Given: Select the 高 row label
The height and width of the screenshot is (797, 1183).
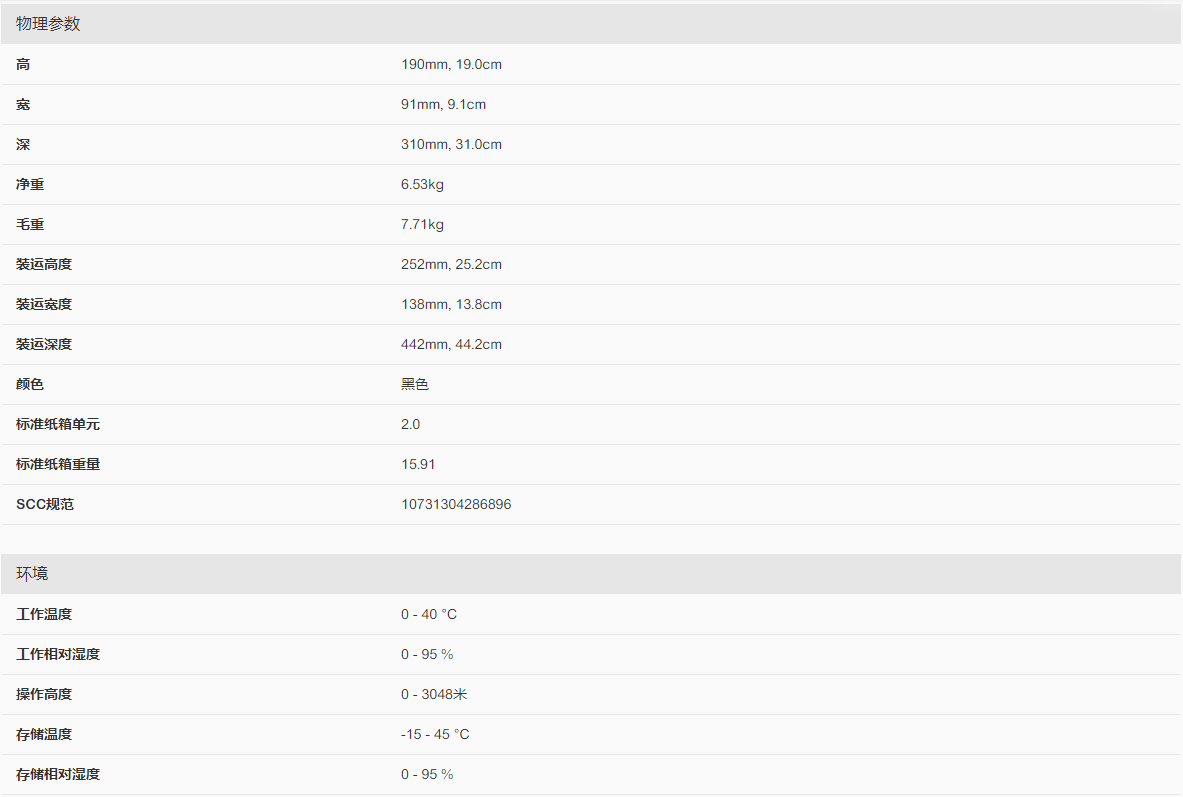Looking at the screenshot, I should pyautogui.click(x=23, y=65).
